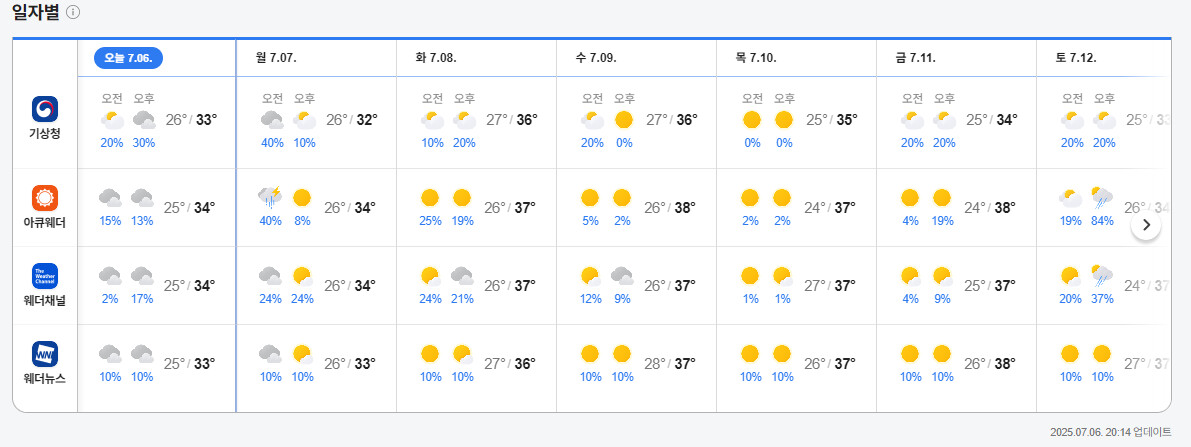Click 기상청 sunny icon for Wednesday afternoon
The height and width of the screenshot is (447, 1191).
click(x=624, y=120)
